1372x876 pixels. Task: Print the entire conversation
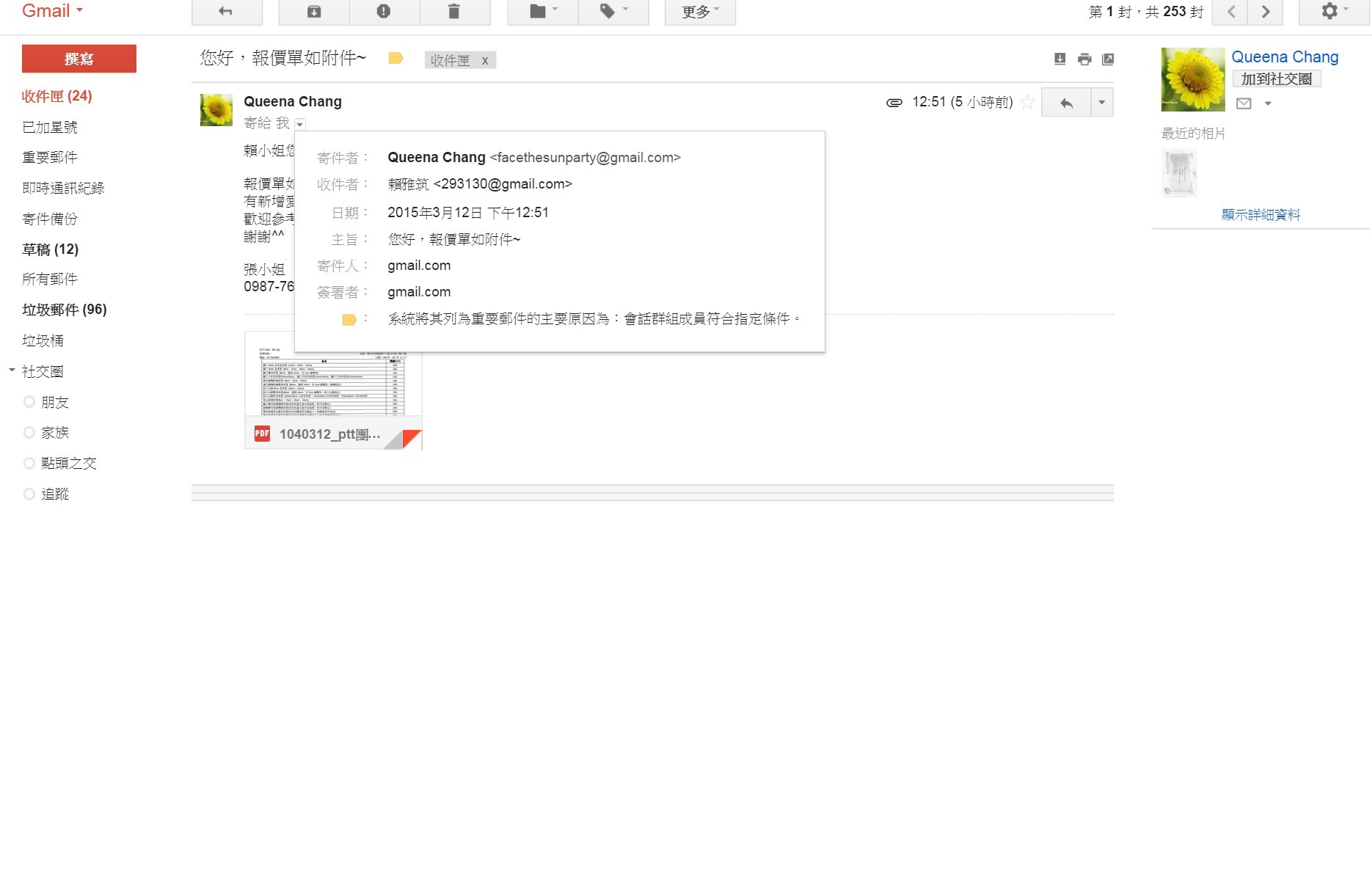[1084, 59]
